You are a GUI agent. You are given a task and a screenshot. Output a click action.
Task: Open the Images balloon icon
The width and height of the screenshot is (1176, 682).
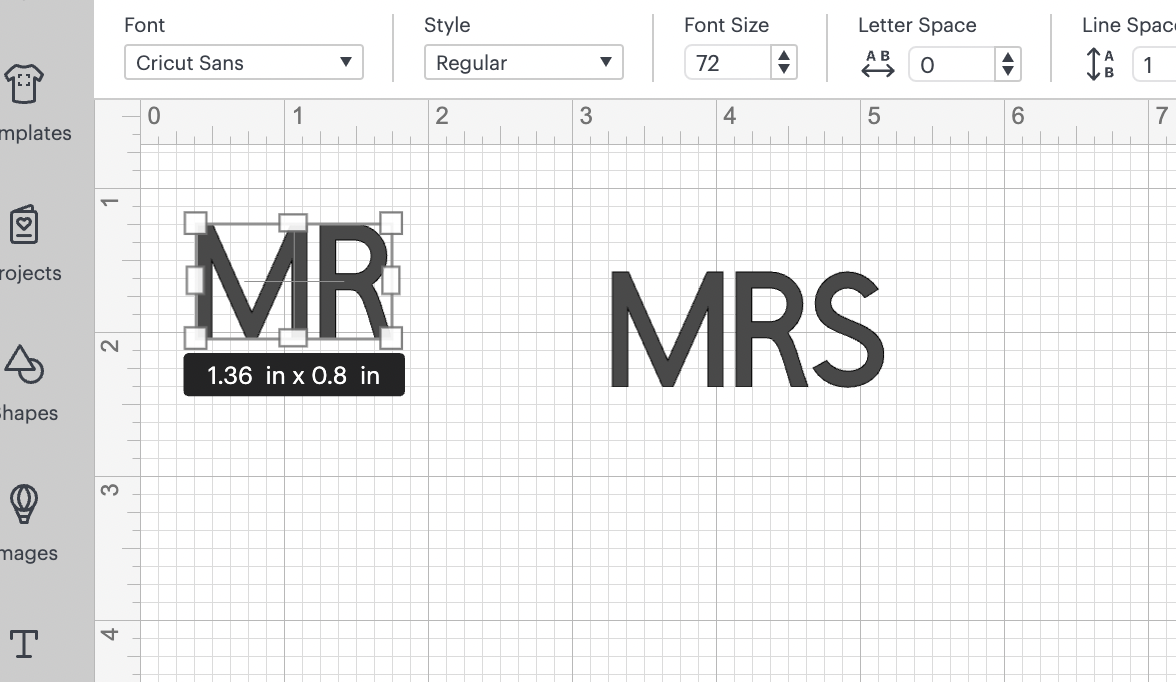(24, 503)
